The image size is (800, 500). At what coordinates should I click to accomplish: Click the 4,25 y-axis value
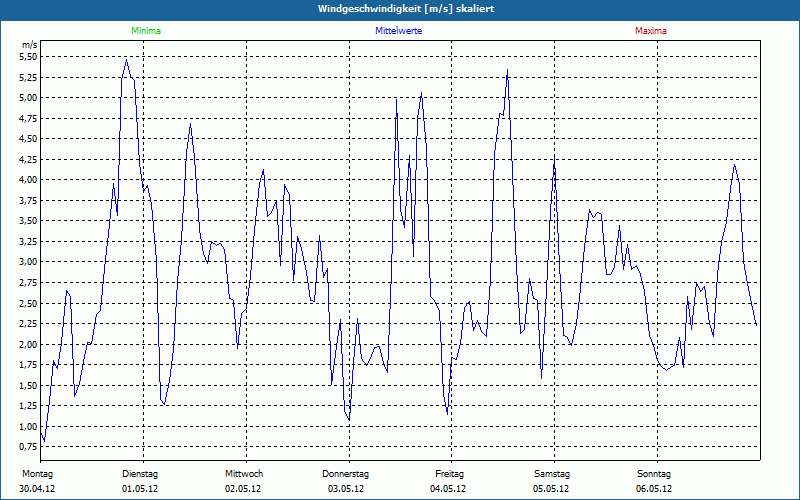28,160
